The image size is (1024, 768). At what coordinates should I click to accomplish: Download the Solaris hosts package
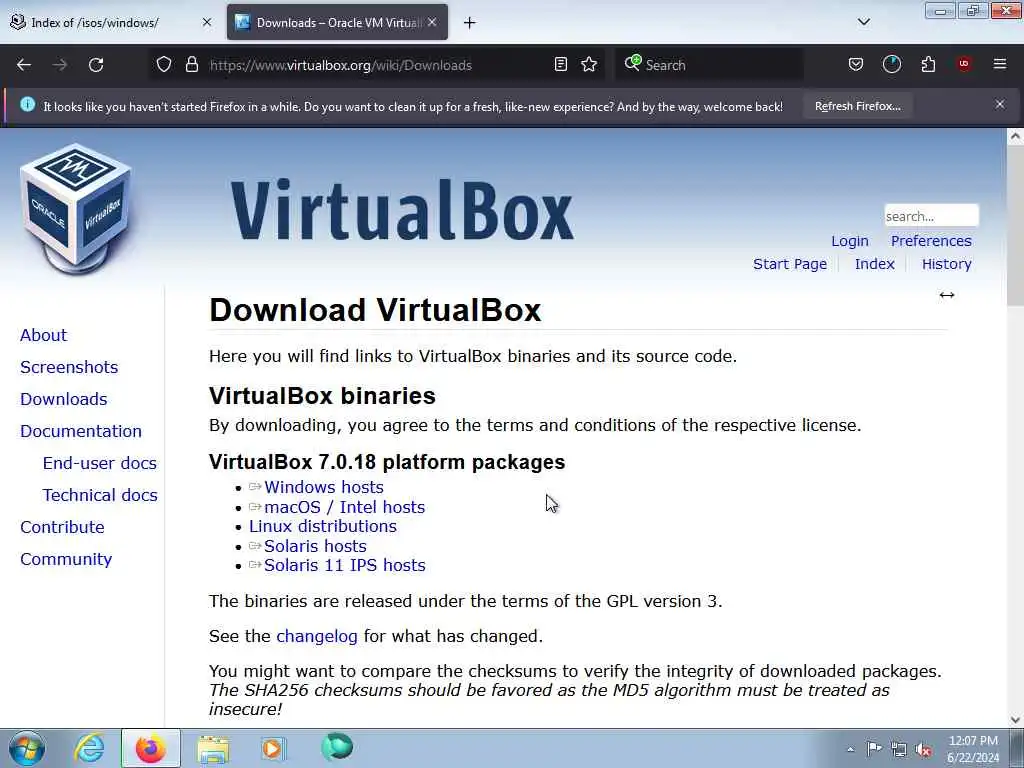(x=315, y=546)
